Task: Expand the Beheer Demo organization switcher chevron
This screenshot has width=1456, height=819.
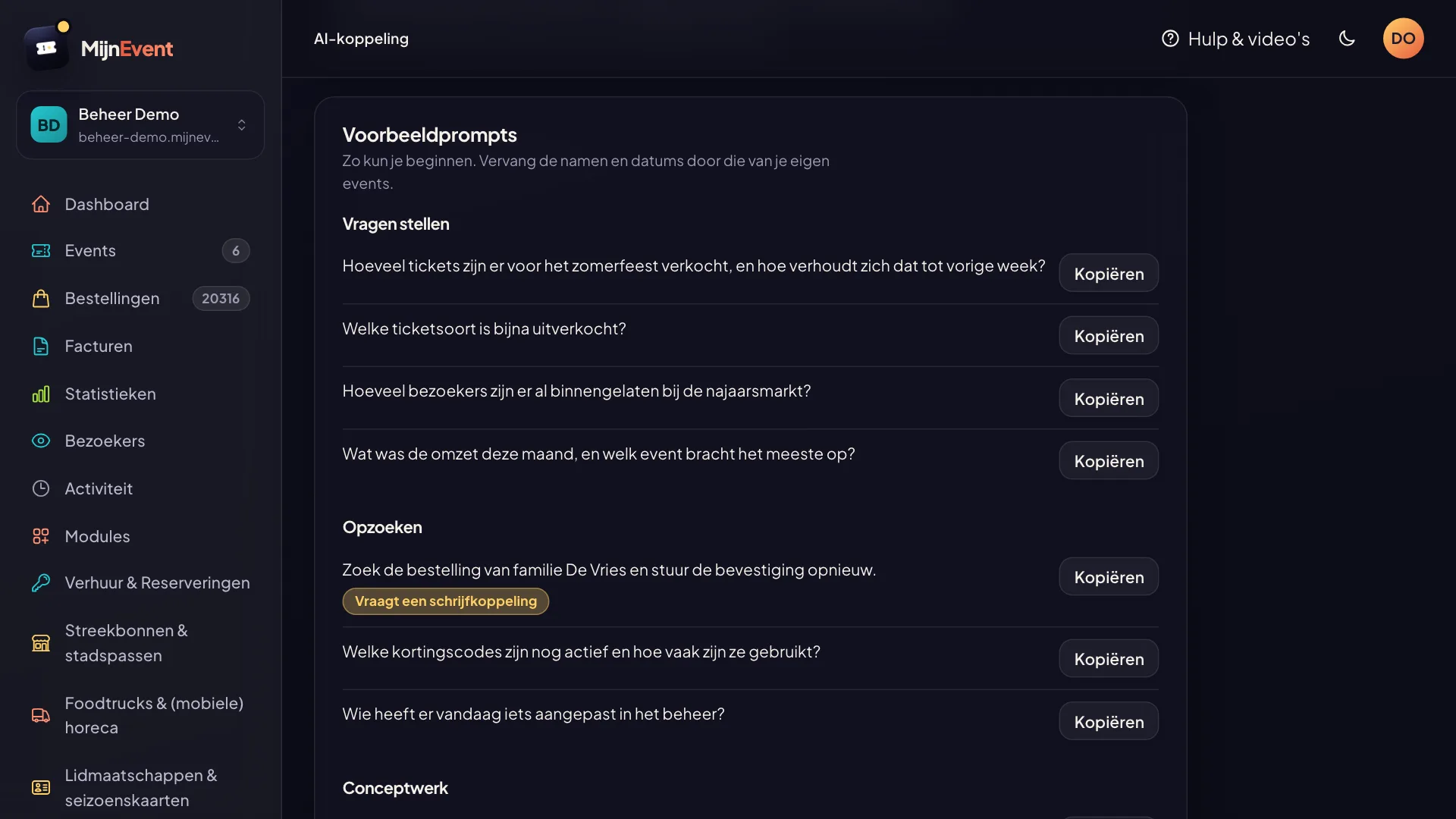Action: (x=241, y=125)
